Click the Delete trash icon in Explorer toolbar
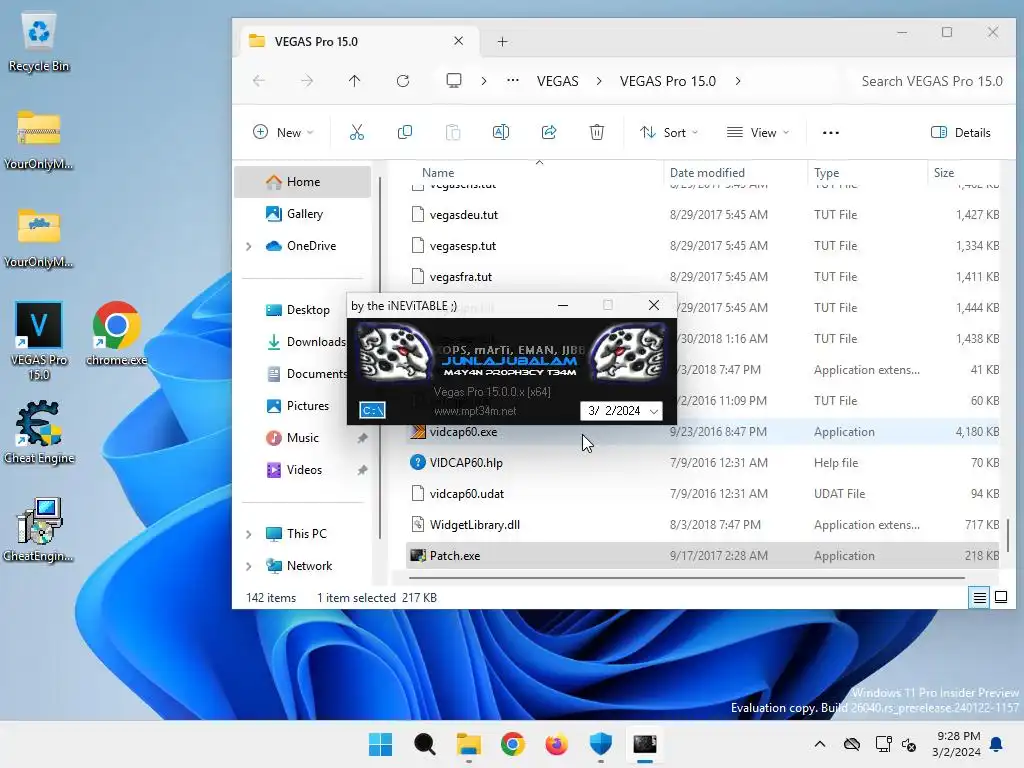This screenshot has width=1024, height=768. pyautogui.click(x=596, y=133)
